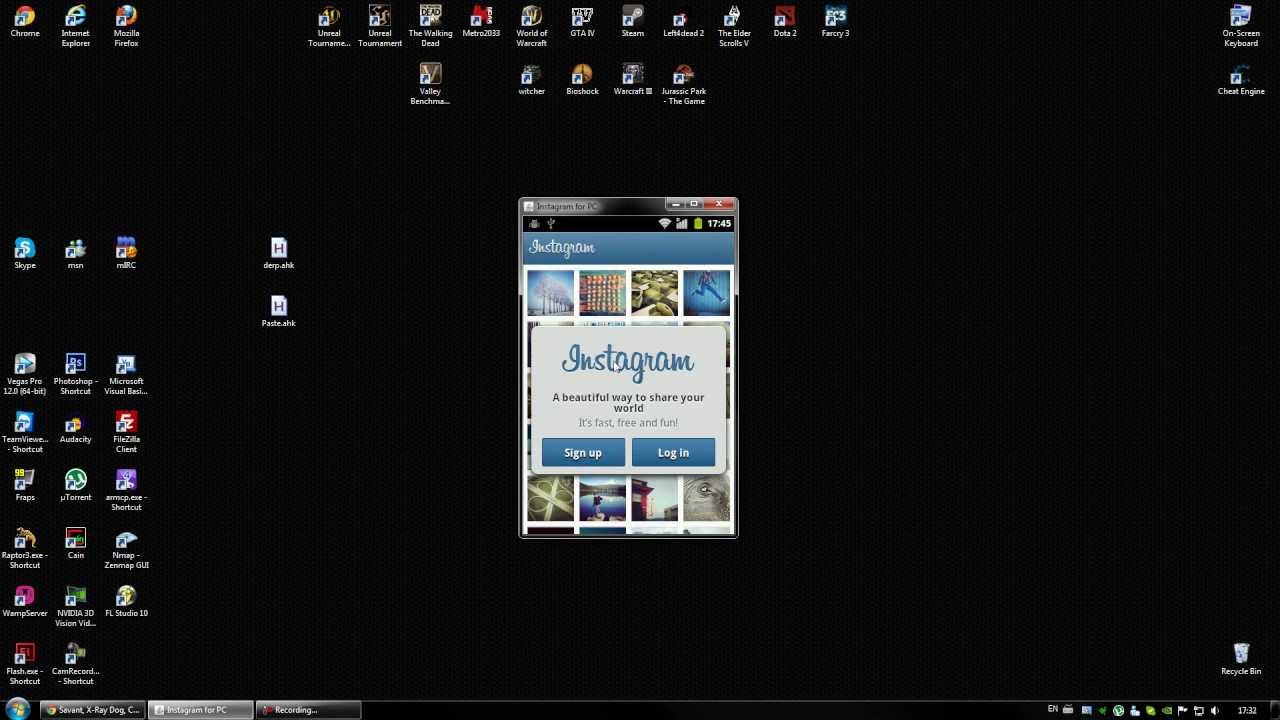Image resolution: width=1280 pixels, height=720 pixels.
Task: Select the Flash.exe shortcut icon
Action: (x=25, y=664)
